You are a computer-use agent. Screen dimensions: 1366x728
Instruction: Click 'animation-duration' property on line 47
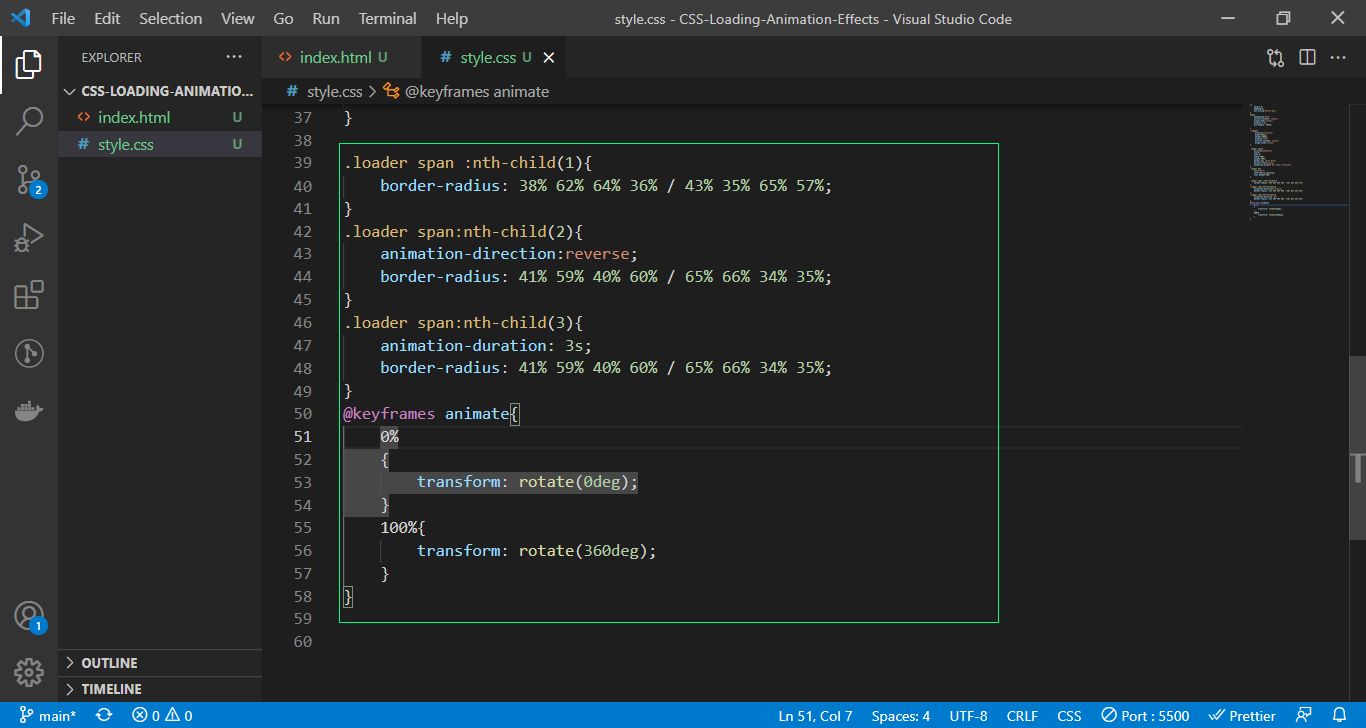pos(463,345)
